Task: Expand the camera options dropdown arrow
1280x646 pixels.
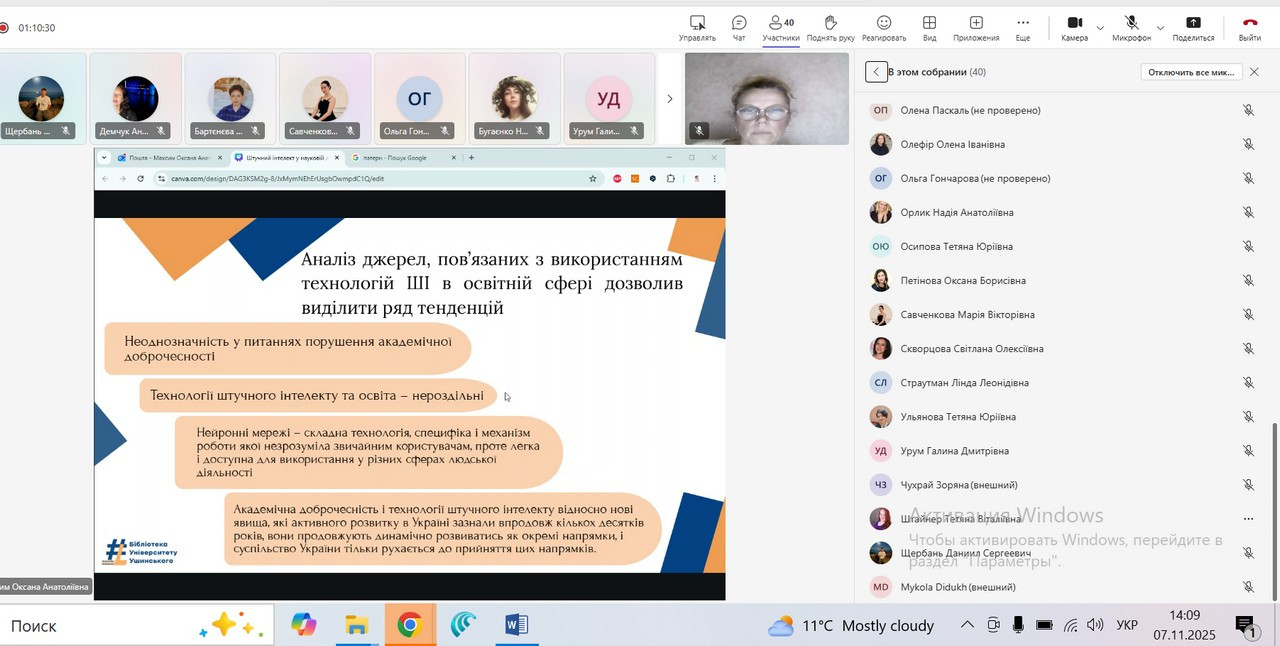Action: click(x=1100, y=27)
